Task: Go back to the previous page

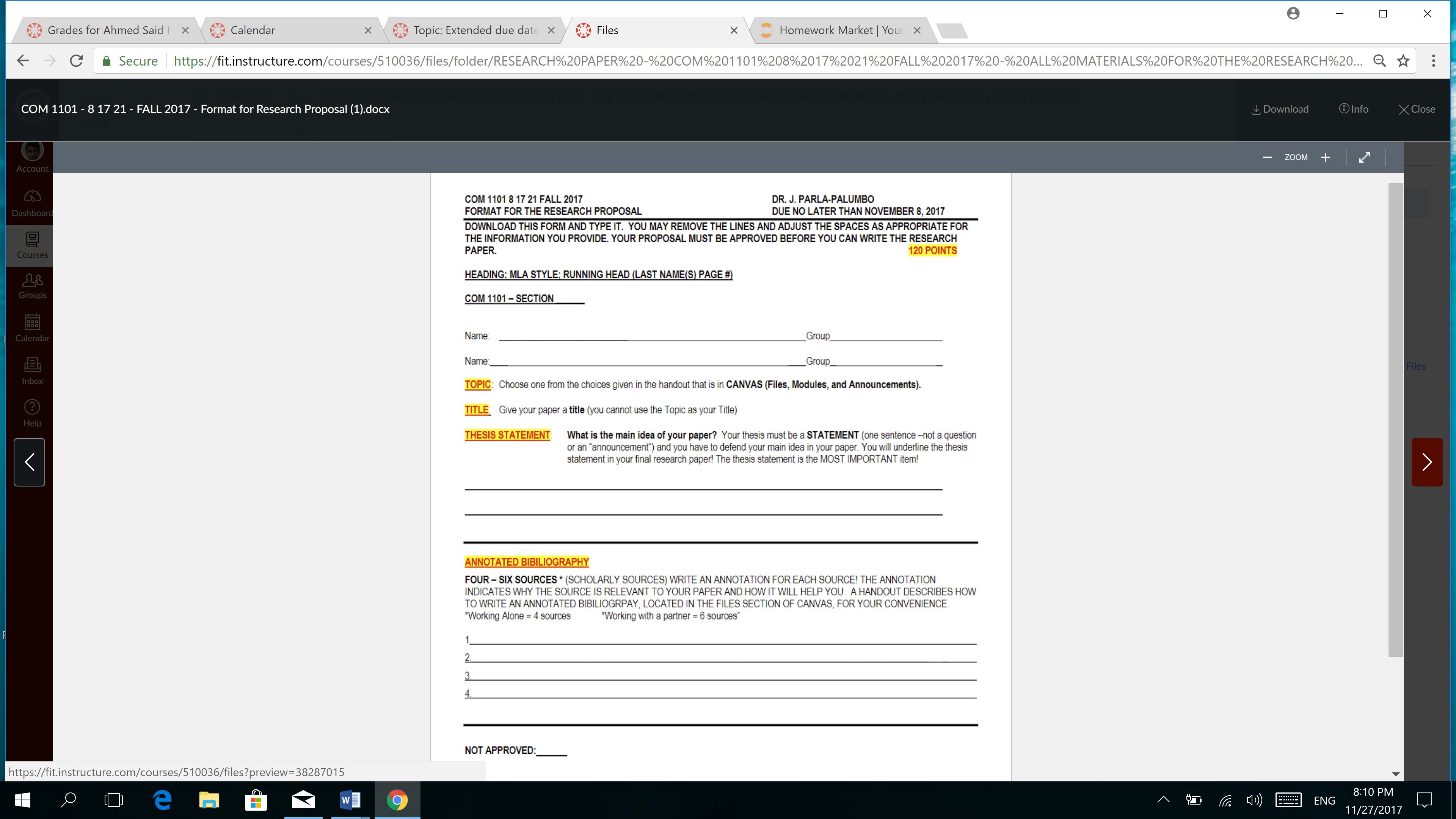Action: coord(23,61)
